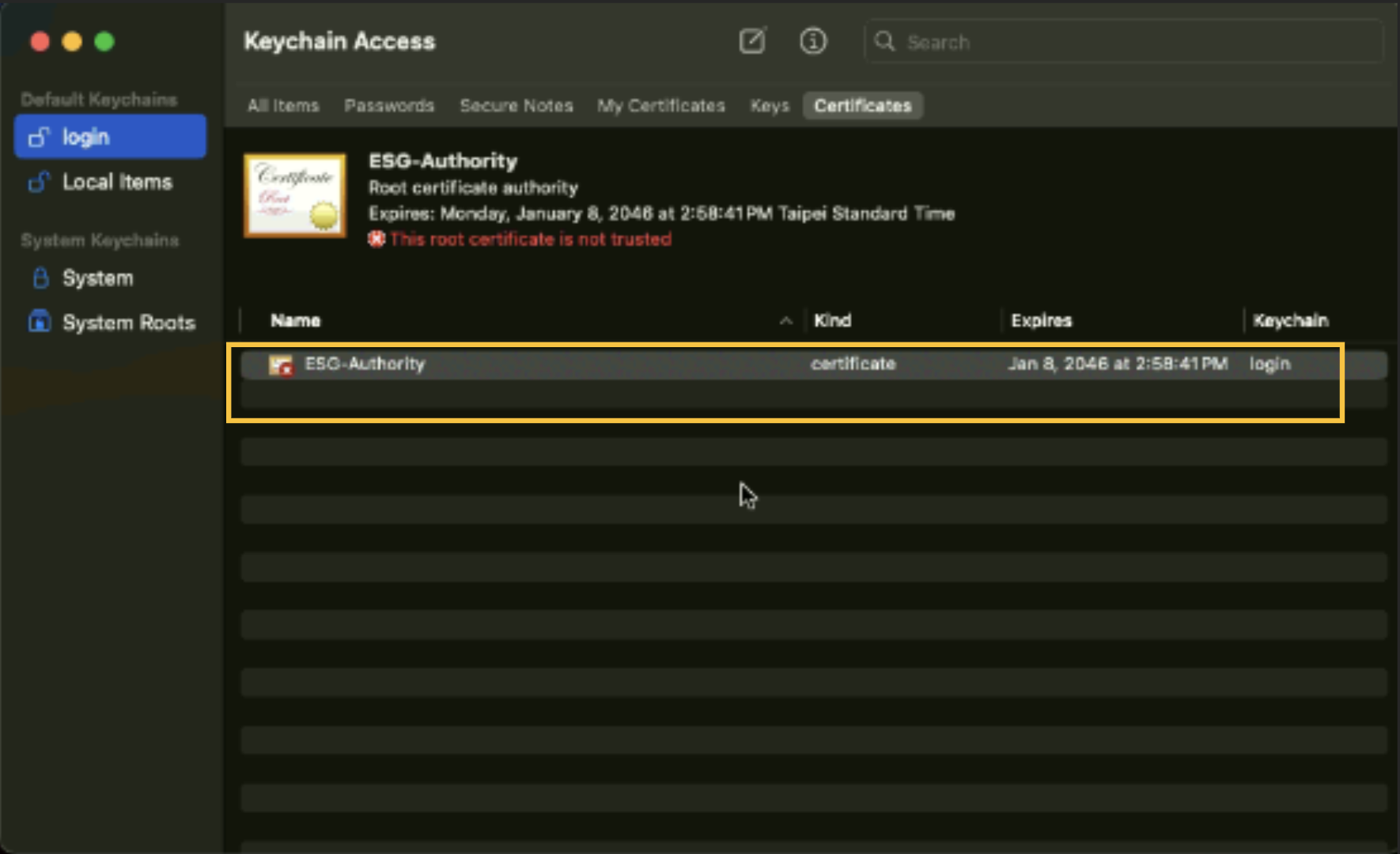Click the compose new note icon
The height and width of the screenshot is (854, 1400).
[752, 41]
